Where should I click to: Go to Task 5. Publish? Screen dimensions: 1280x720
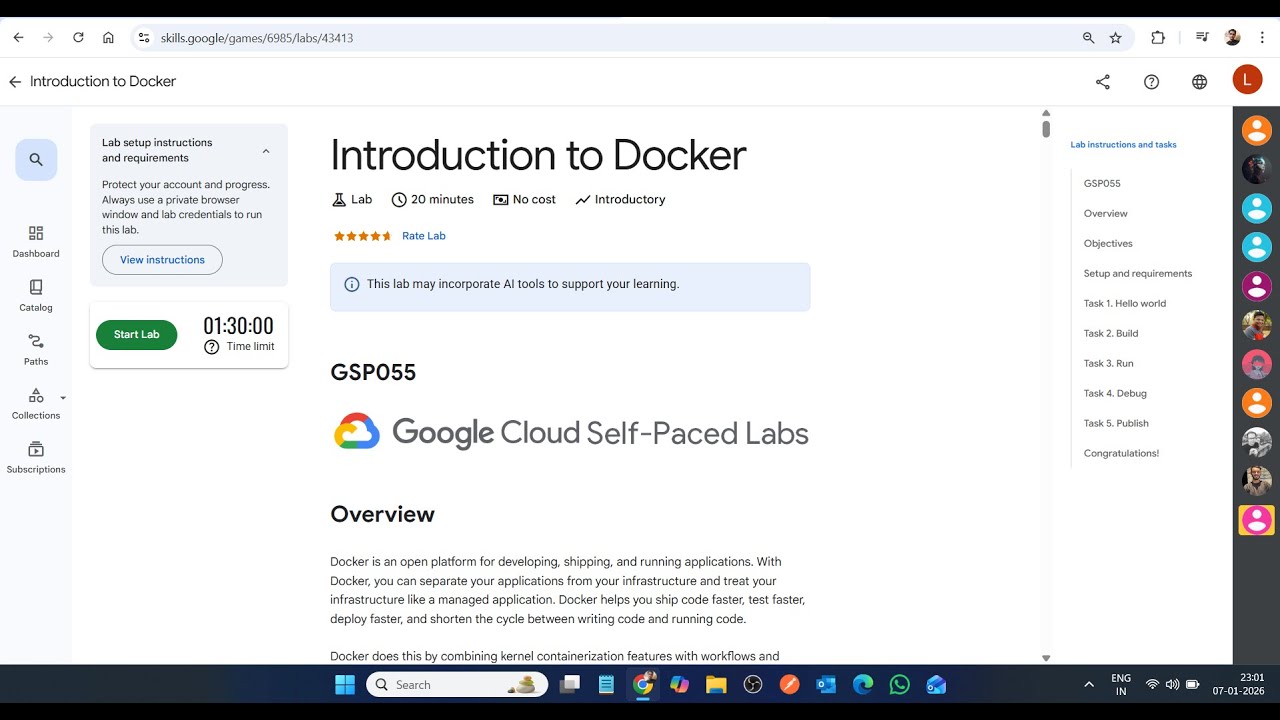tap(1116, 424)
